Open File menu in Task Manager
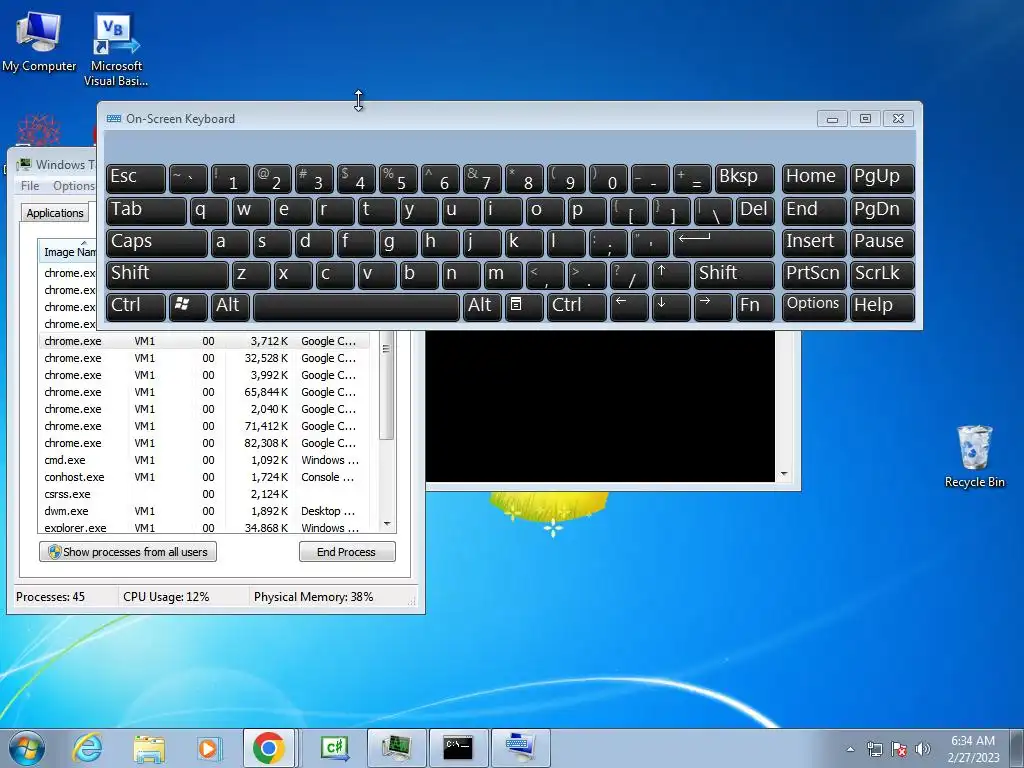 click(30, 186)
